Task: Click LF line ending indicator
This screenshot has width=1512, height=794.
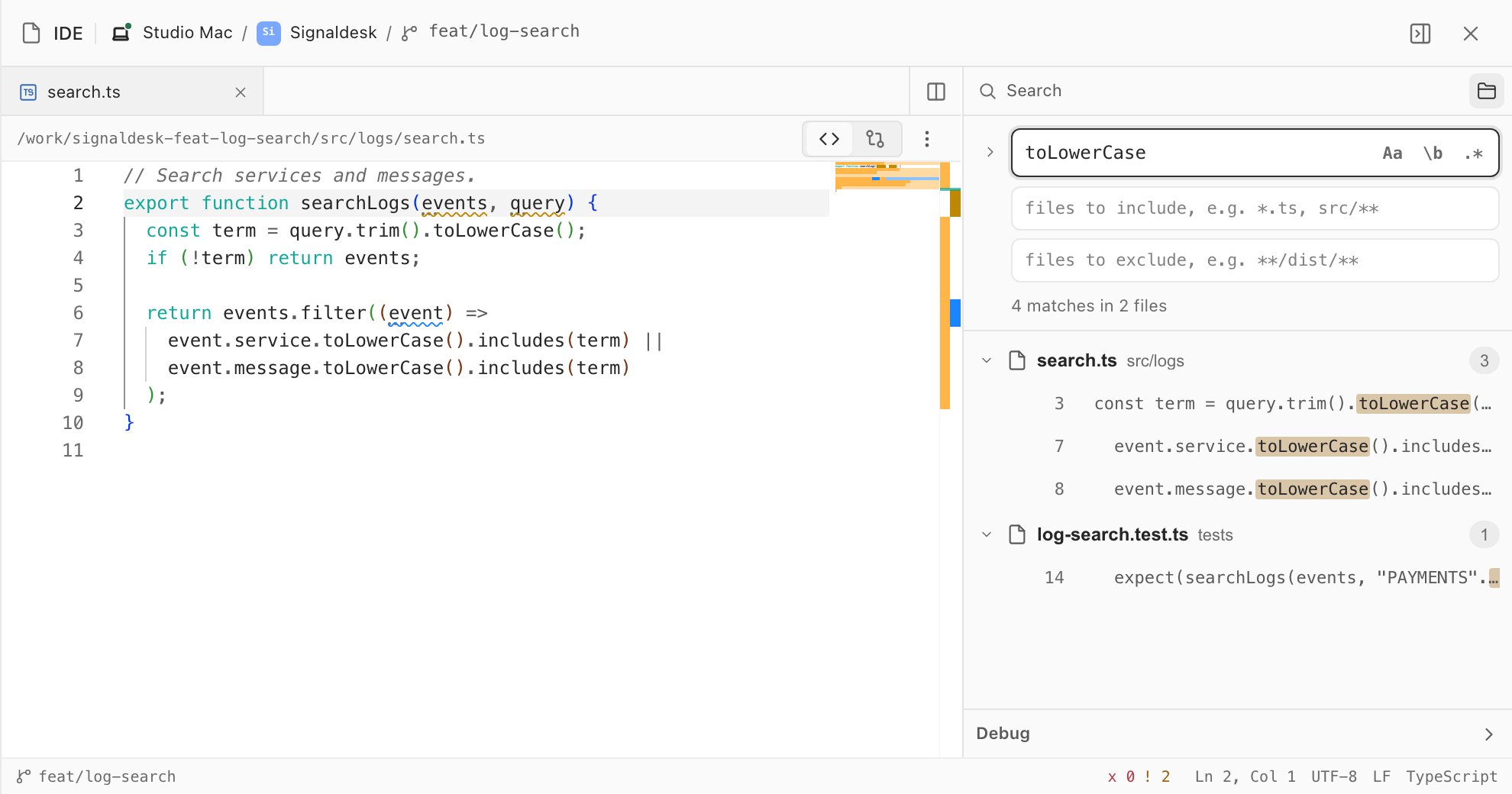Action: [x=1381, y=776]
